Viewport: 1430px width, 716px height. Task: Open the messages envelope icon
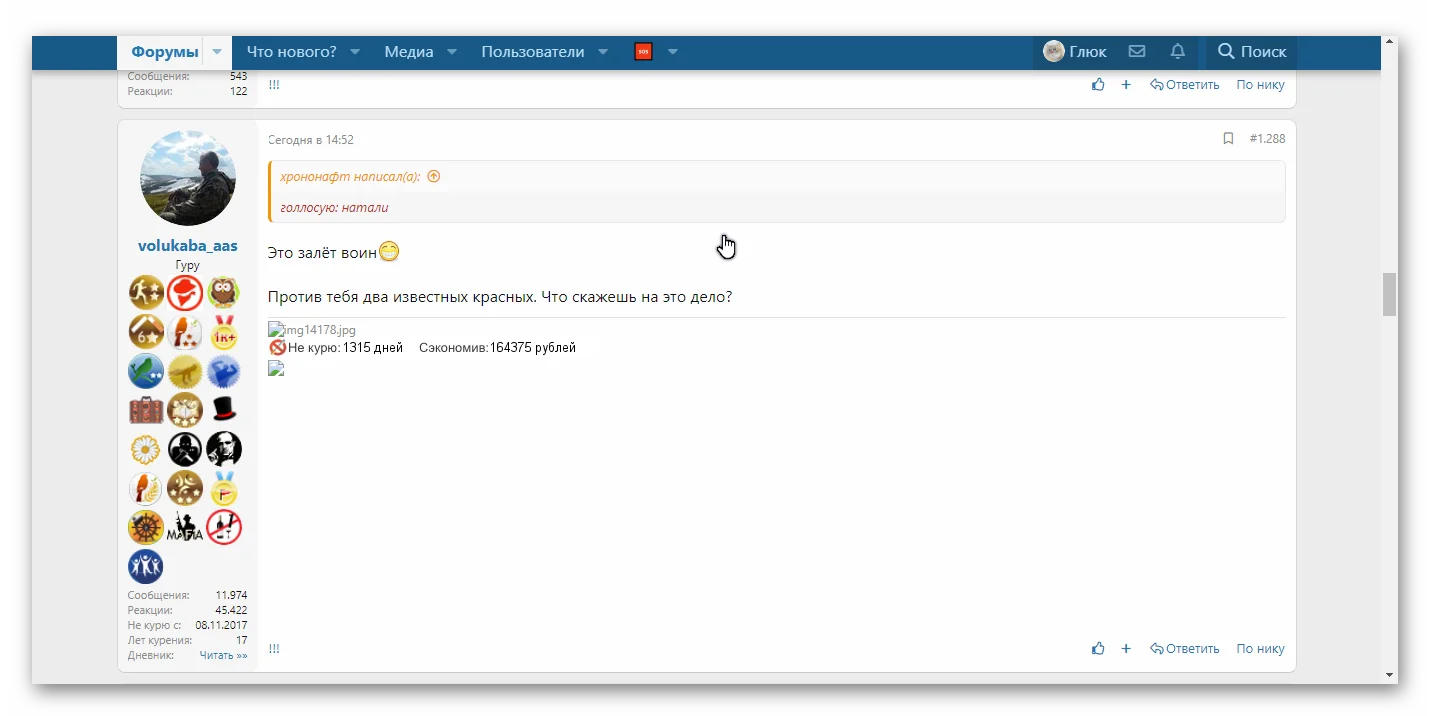pos(1137,51)
